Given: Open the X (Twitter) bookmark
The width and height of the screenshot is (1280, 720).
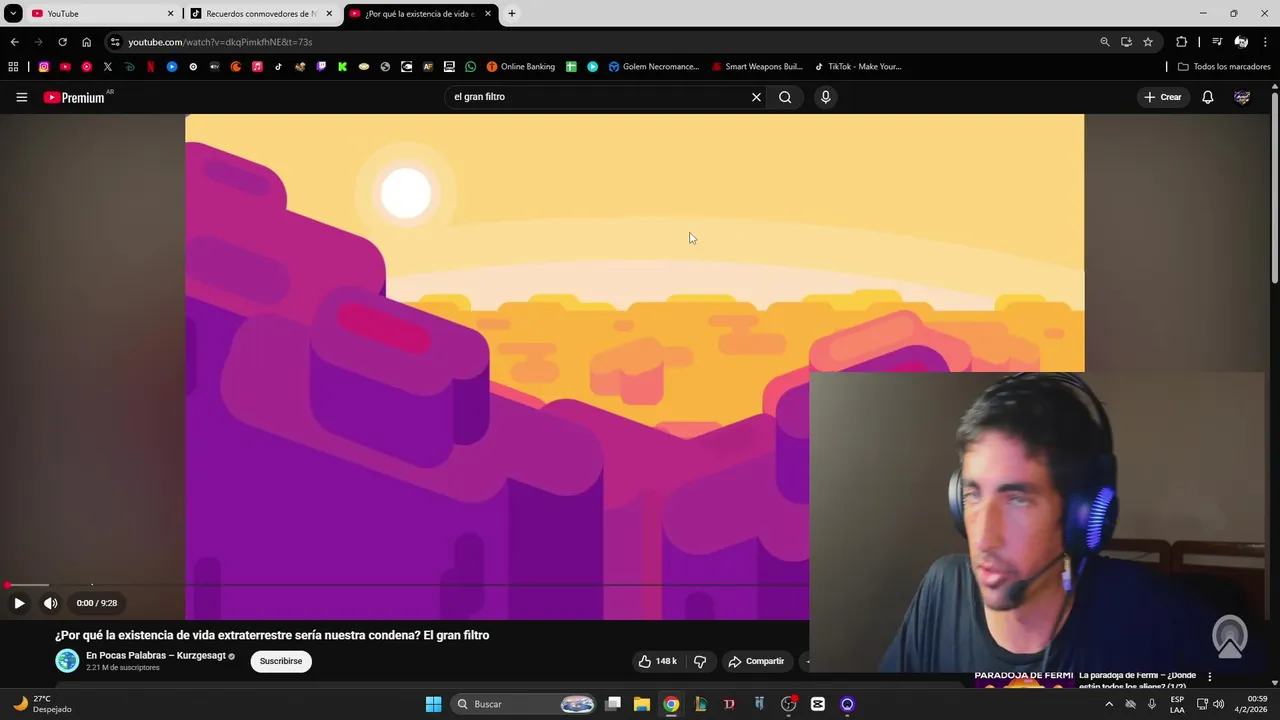Looking at the screenshot, I should [x=108, y=67].
